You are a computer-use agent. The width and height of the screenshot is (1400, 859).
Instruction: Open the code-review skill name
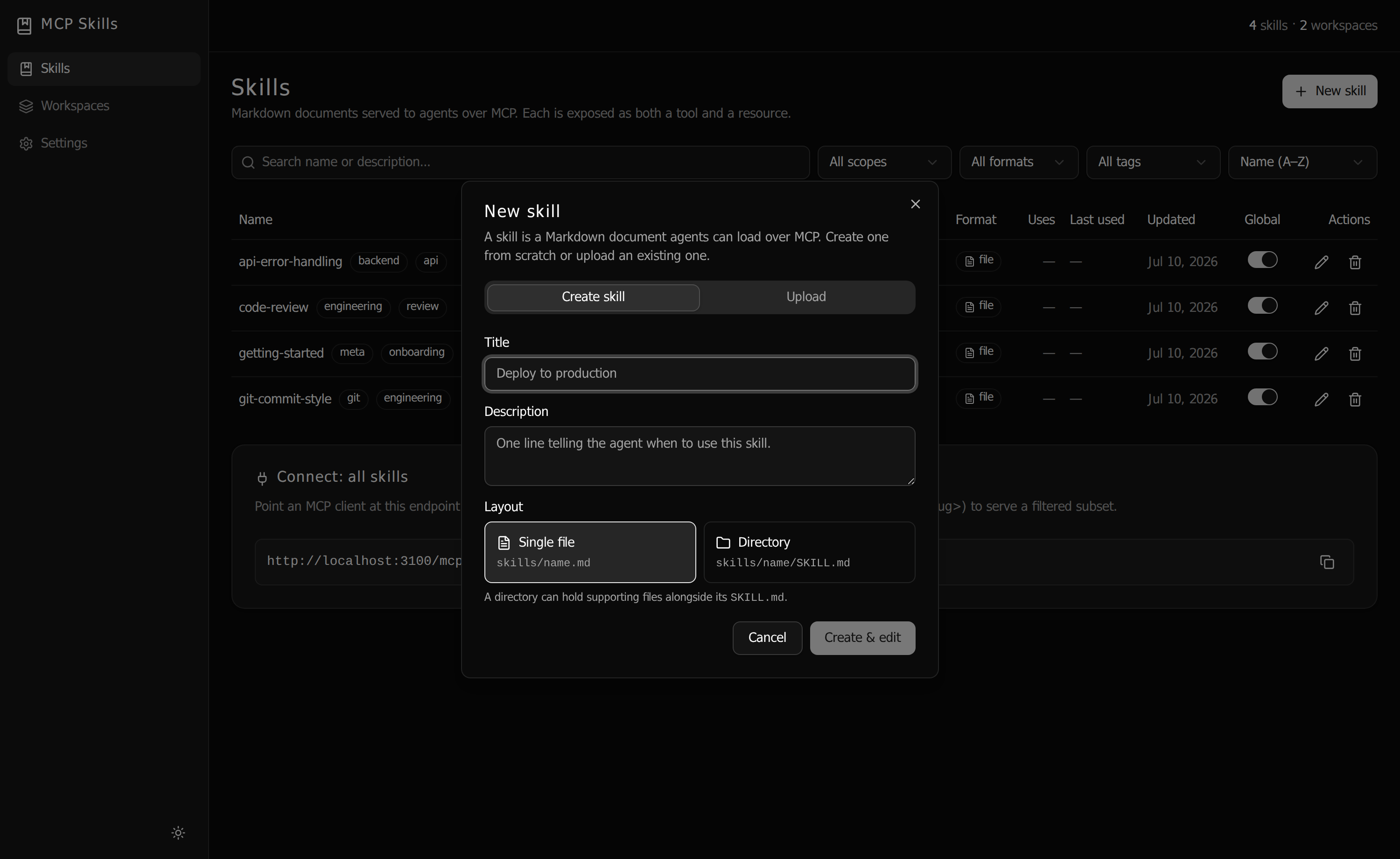pos(273,308)
